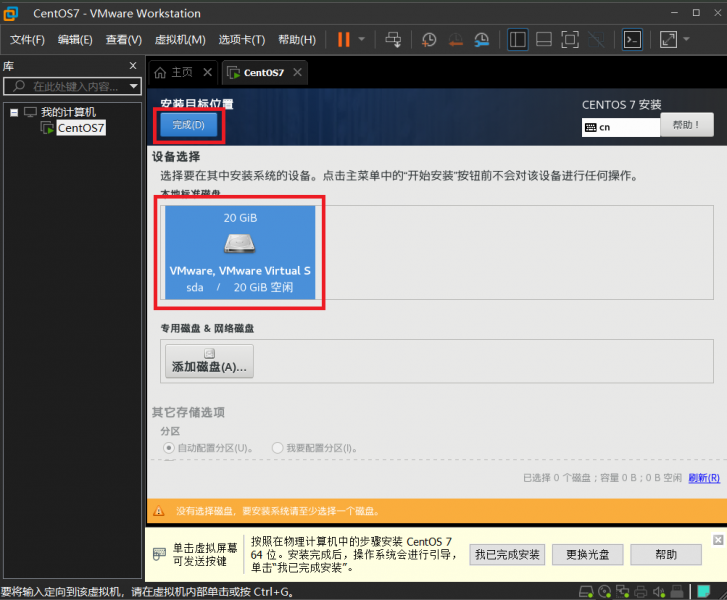727x600 pixels.
Task: Click the send Ctrl+Alt+Del icon
Action: tap(393, 40)
